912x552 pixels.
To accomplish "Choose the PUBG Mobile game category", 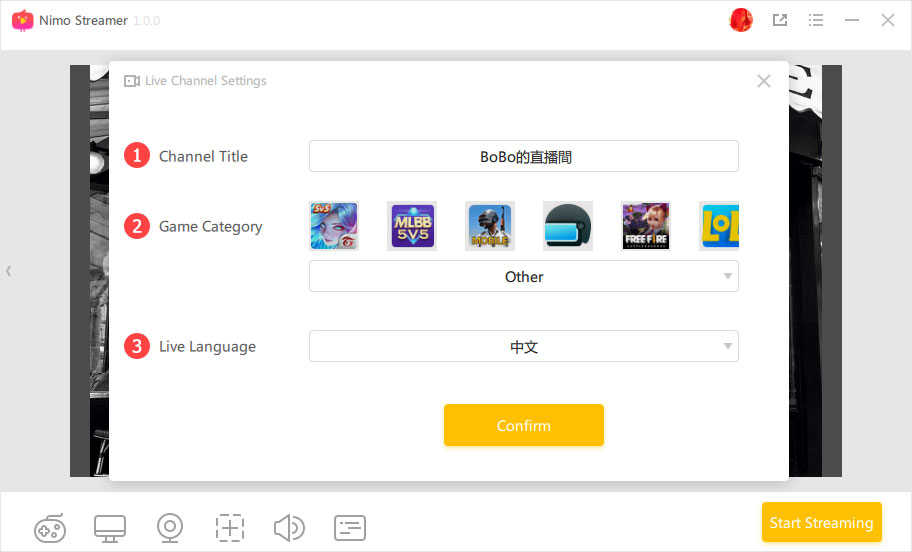I will pos(490,226).
